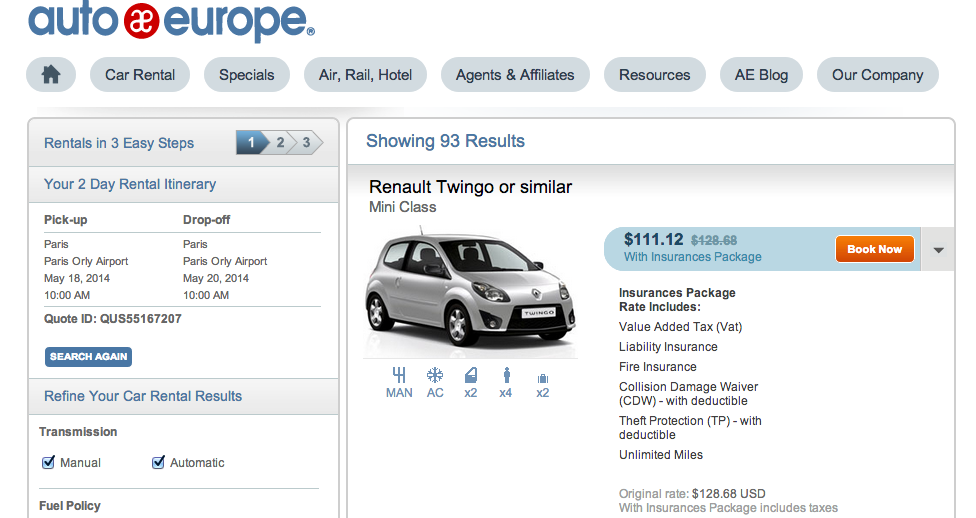Click the Mini Class label
This screenshot has height=518, width=976.
pyautogui.click(x=403, y=207)
